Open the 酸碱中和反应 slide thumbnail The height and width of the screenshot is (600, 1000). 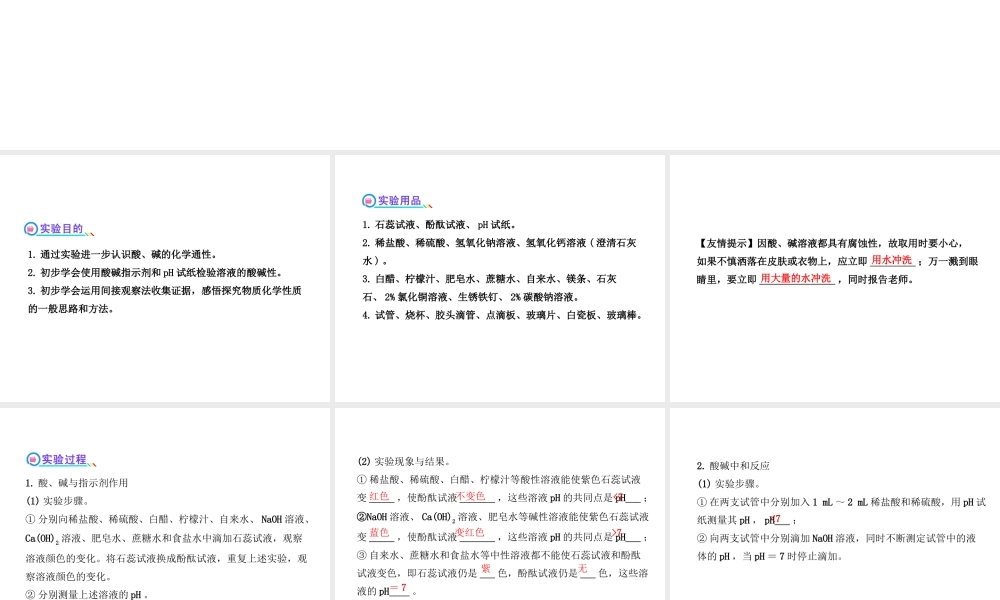835,504
